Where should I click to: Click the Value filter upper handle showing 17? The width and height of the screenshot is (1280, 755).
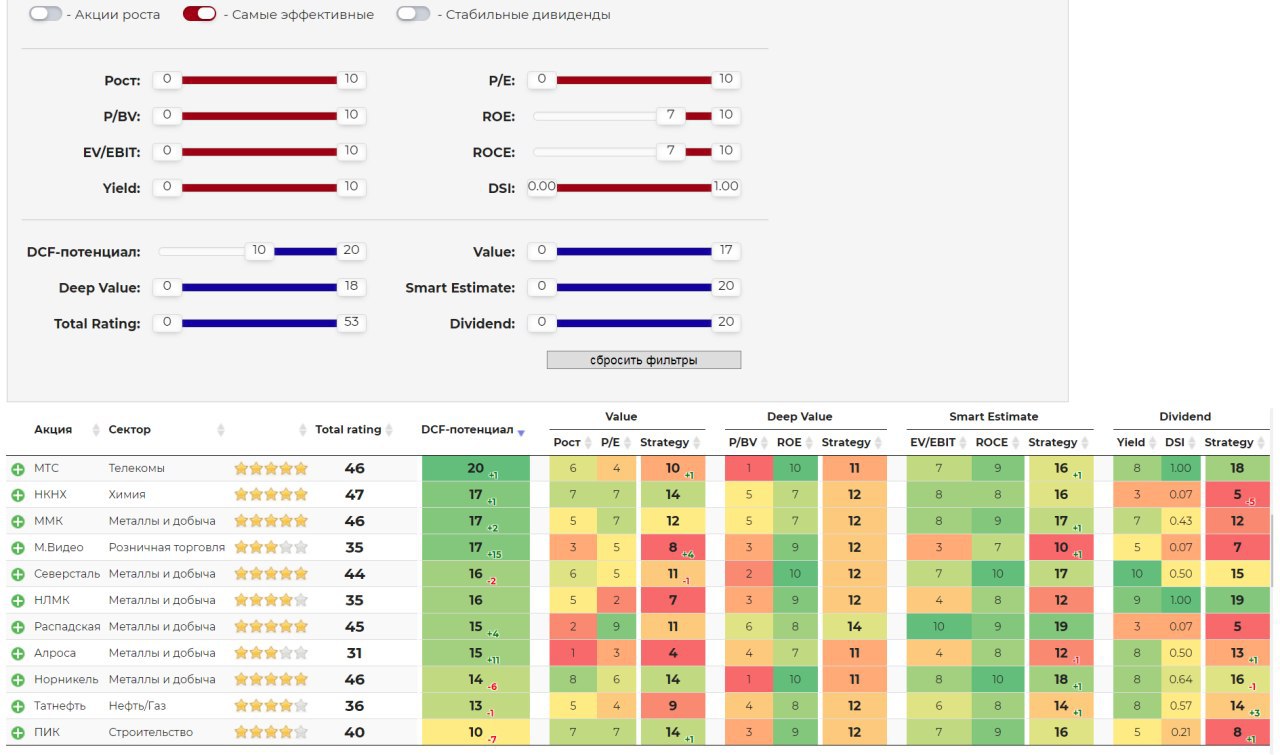726,251
